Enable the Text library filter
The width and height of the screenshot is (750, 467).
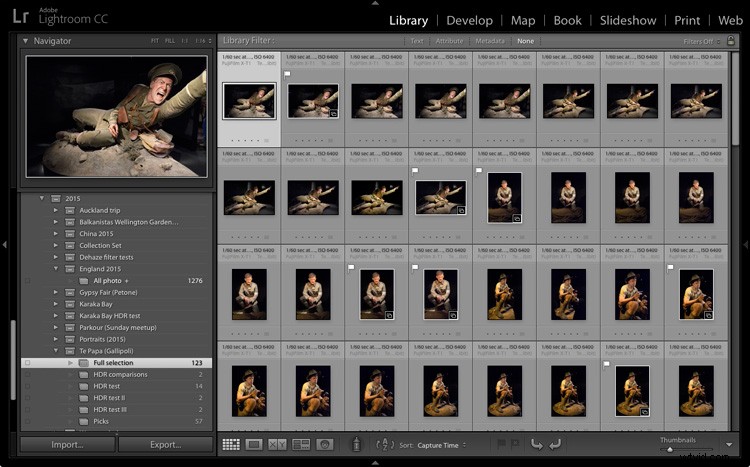tap(417, 41)
